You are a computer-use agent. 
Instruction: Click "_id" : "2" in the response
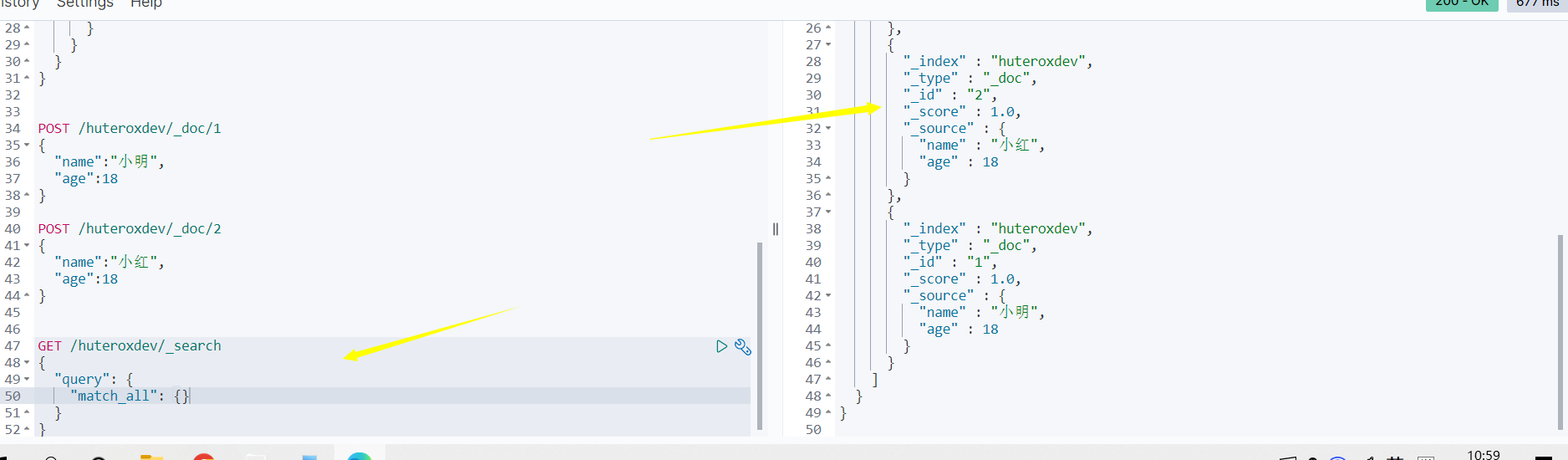point(949,95)
